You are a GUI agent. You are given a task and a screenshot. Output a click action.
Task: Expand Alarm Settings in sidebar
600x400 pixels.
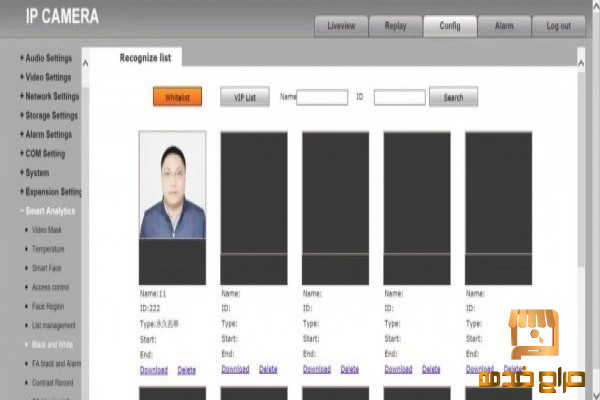[46, 135]
